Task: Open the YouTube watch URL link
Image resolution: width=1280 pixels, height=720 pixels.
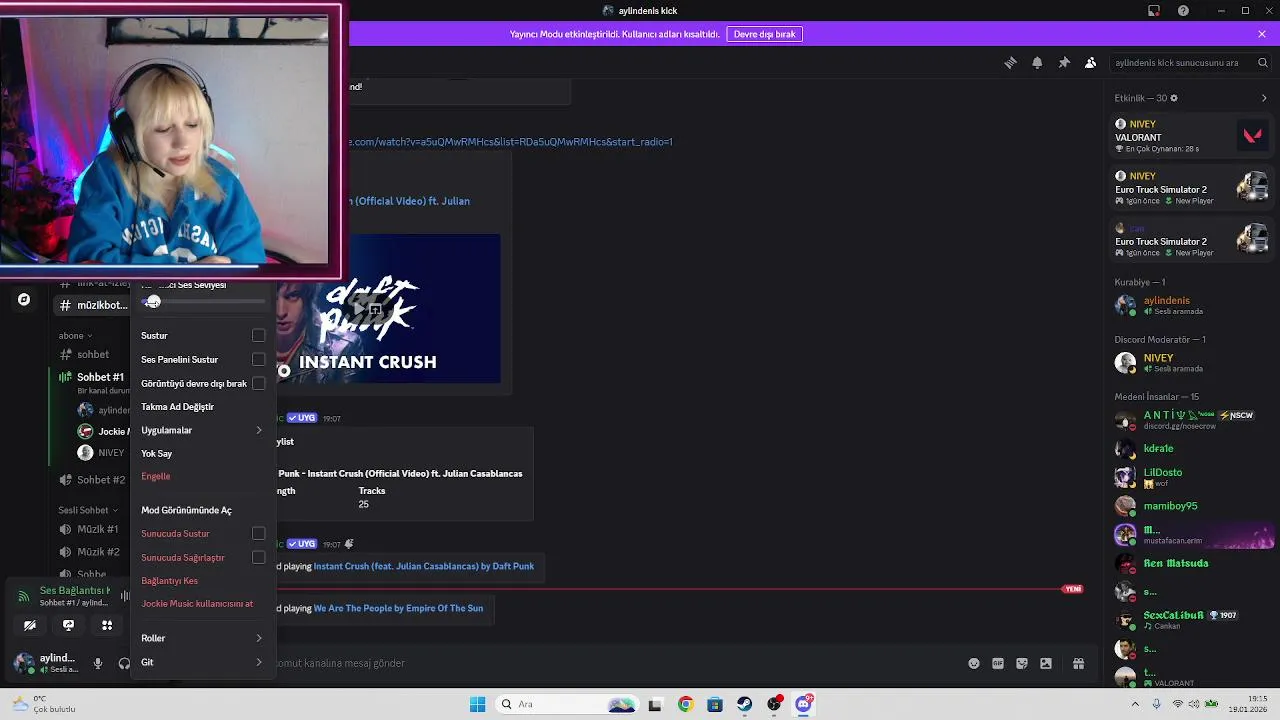Action: click(x=510, y=142)
